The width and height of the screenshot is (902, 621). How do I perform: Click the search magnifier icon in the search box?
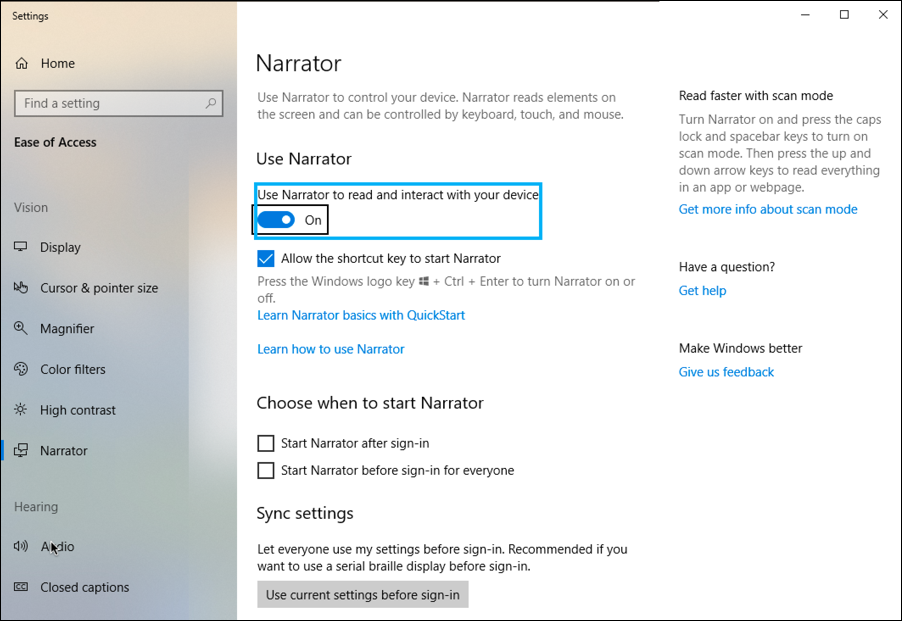(209, 103)
